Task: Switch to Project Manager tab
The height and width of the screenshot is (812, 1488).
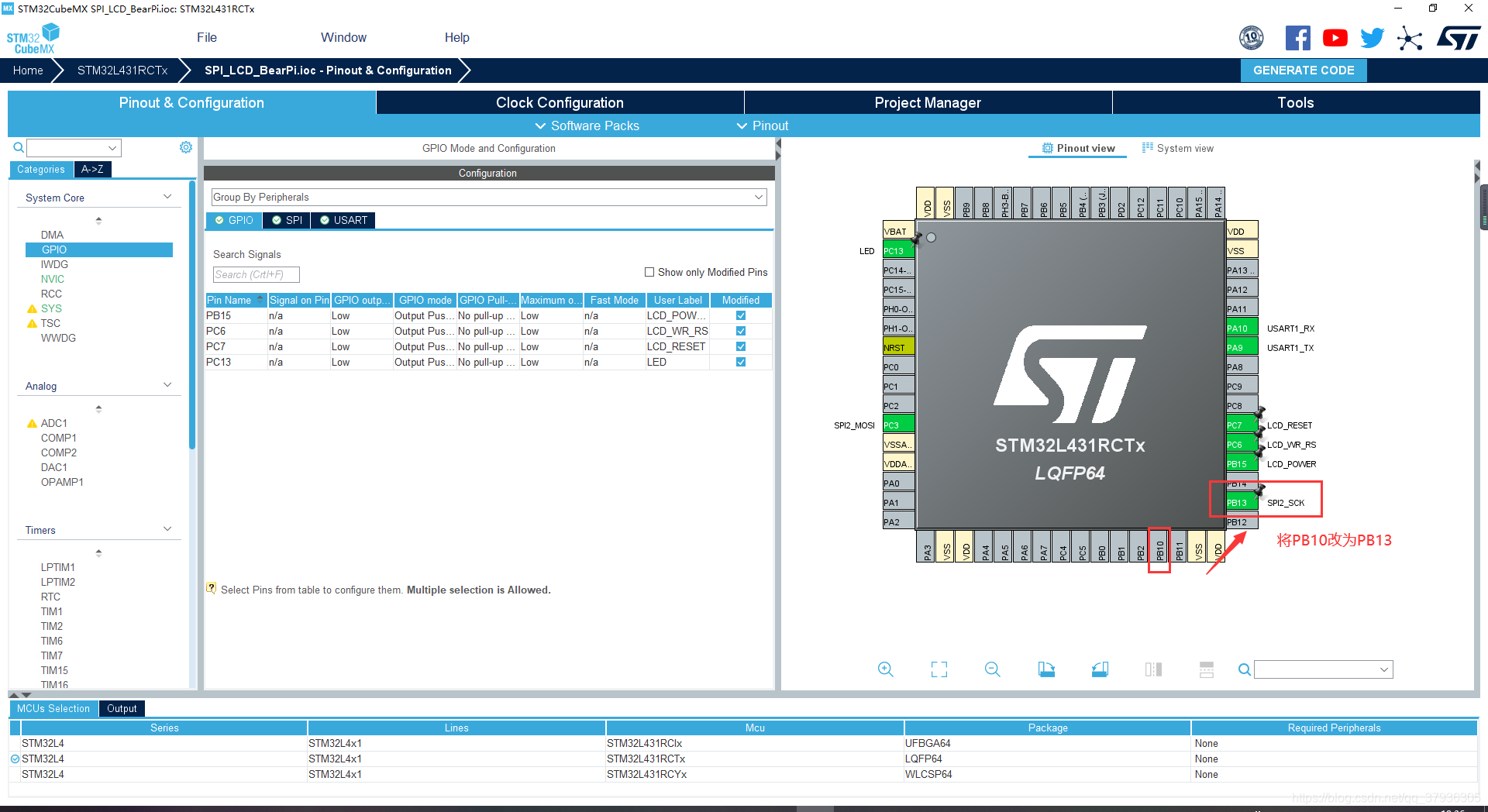Action: (928, 102)
